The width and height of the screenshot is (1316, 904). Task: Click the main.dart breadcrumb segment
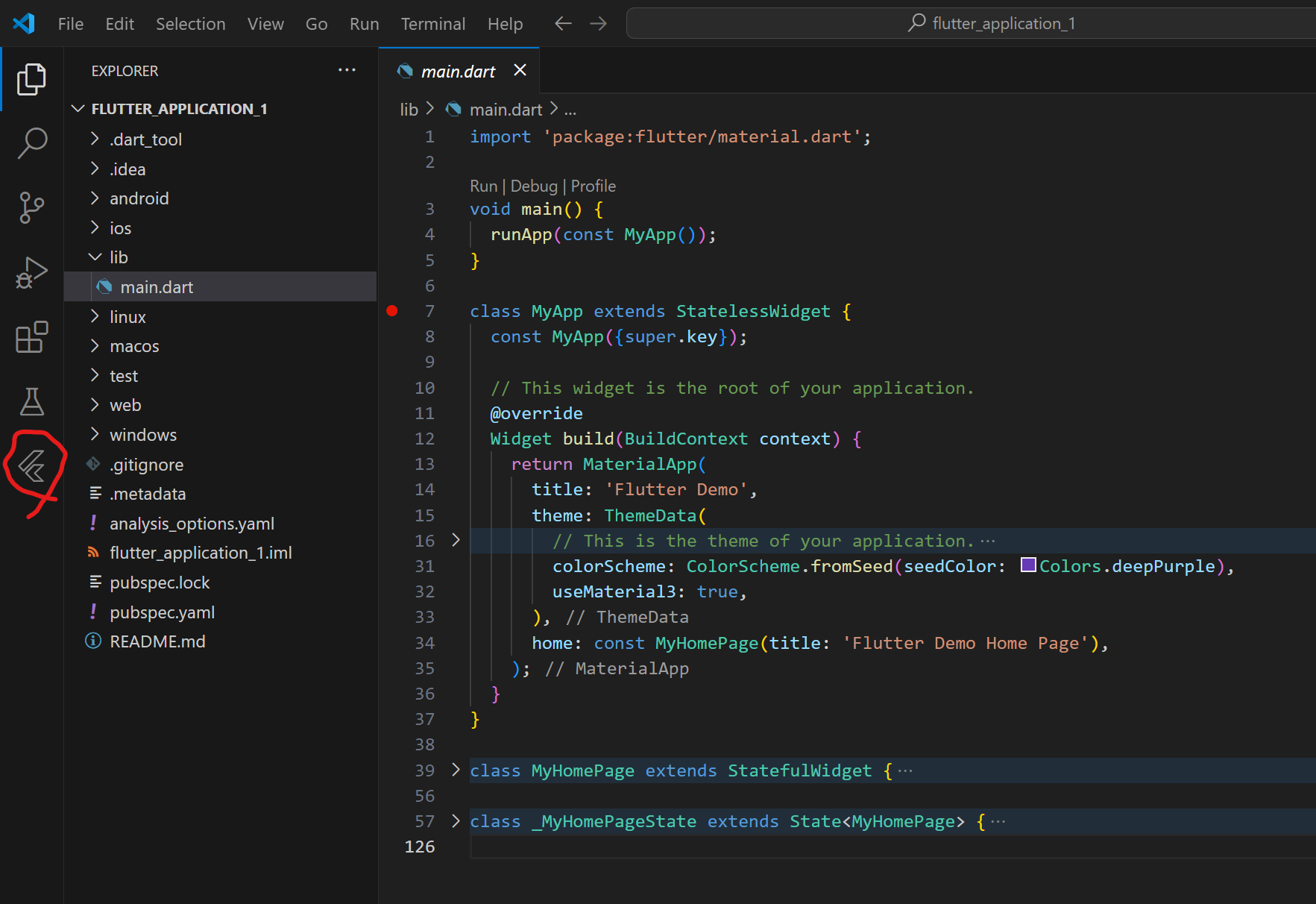(506, 110)
